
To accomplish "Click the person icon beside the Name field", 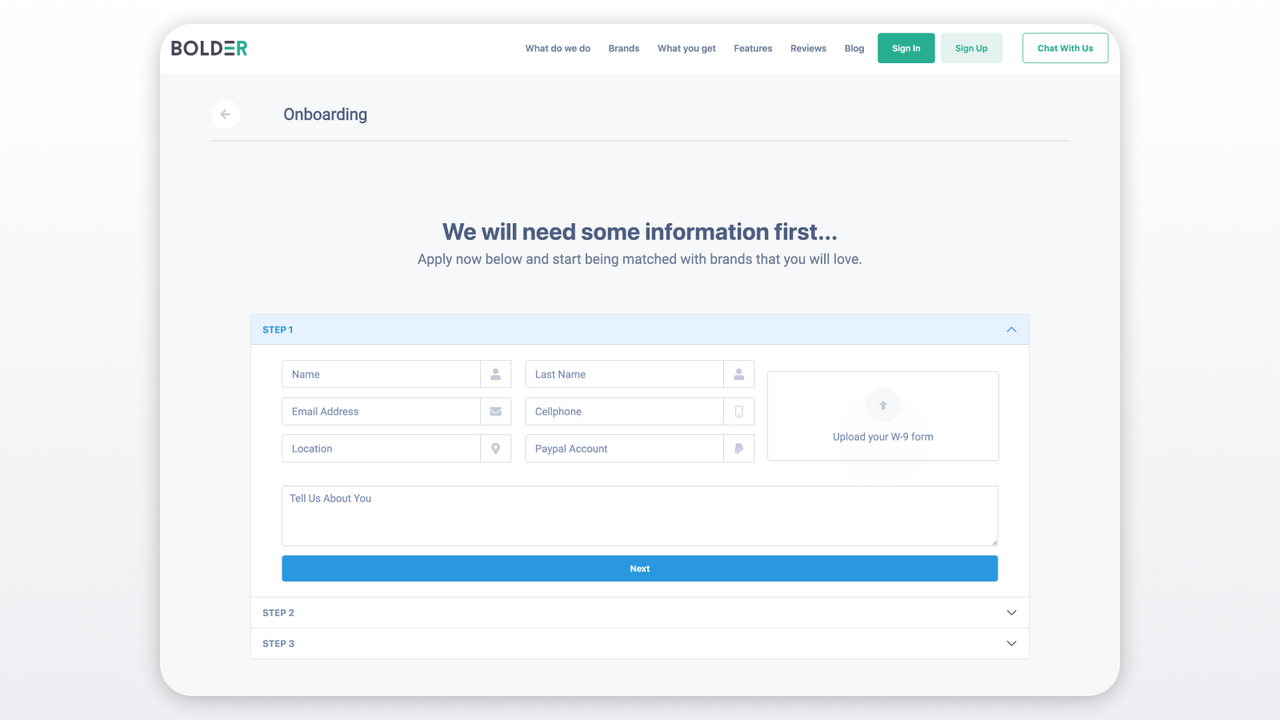I will tap(495, 374).
